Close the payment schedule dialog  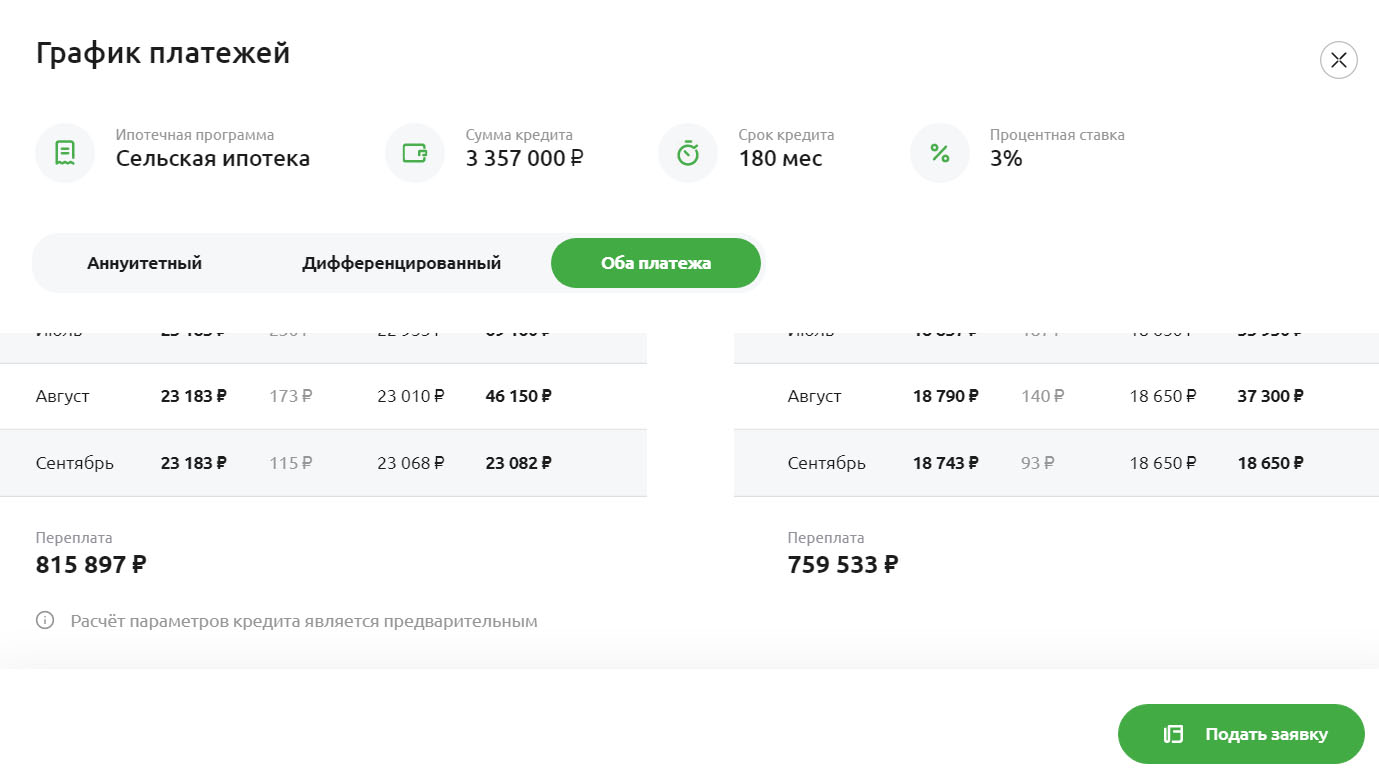(x=1339, y=60)
